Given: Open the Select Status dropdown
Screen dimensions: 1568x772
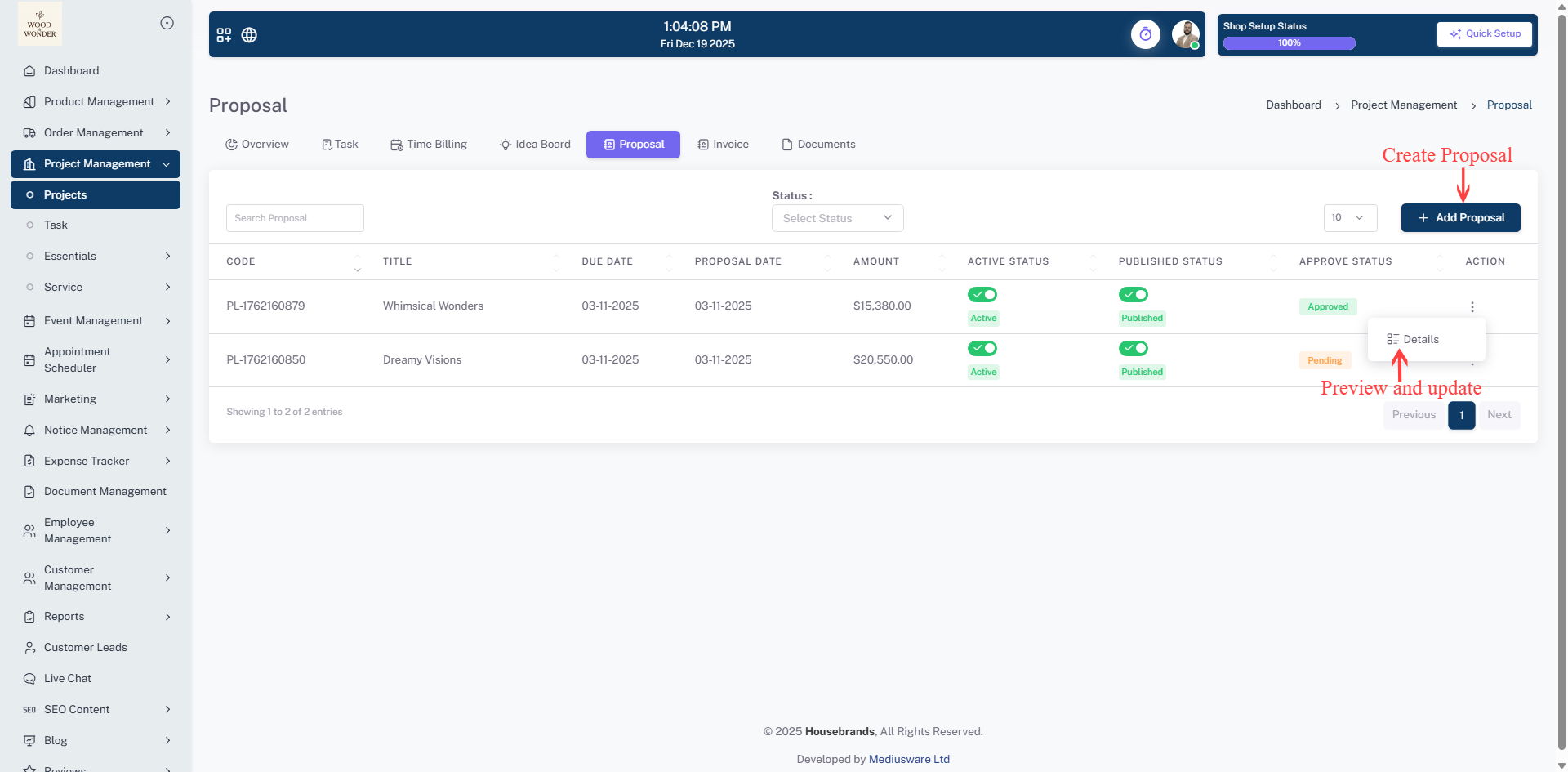Looking at the screenshot, I should [x=837, y=218].
